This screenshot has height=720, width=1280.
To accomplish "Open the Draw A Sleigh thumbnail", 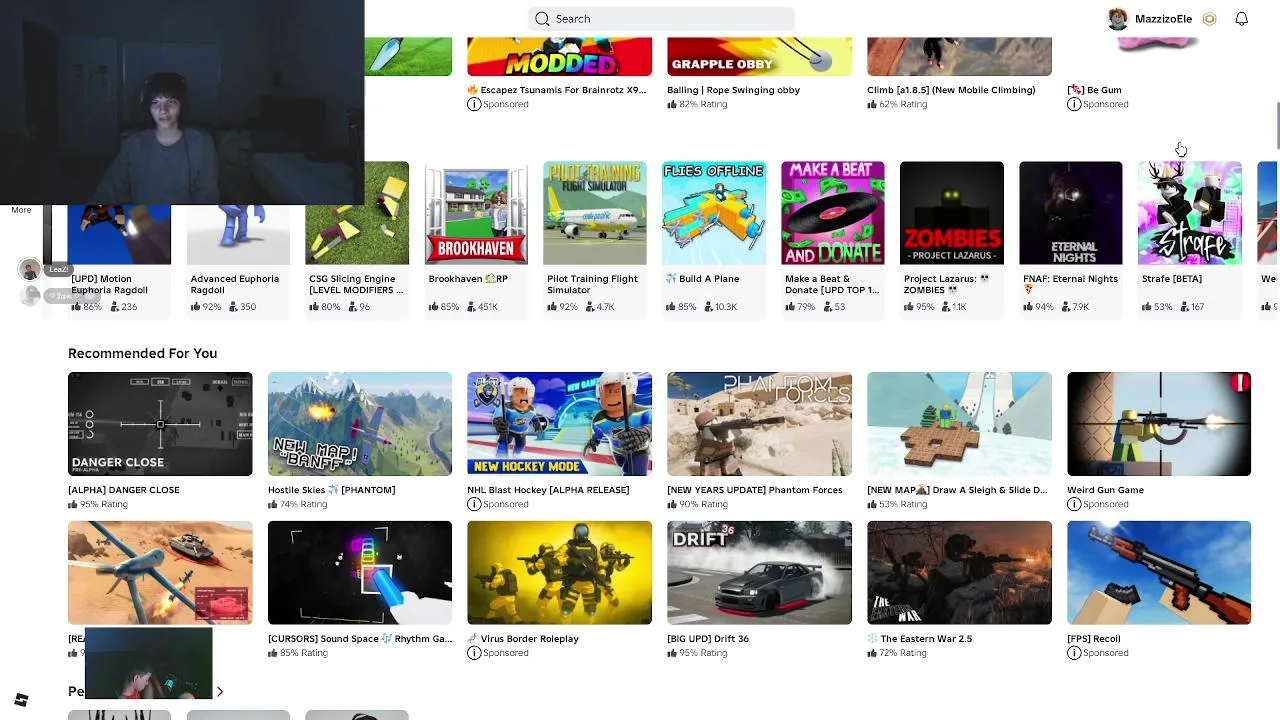I will pyautogui.click(x=959, y=424).
